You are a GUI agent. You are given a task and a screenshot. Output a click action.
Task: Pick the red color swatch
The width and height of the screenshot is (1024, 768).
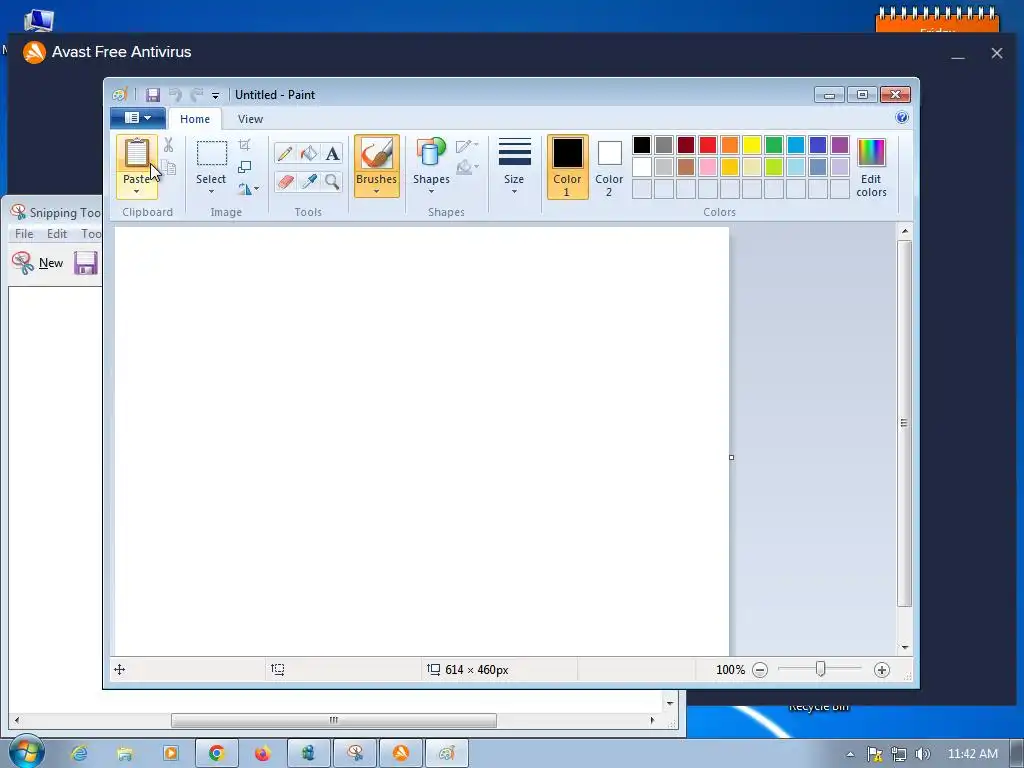[x=708, y=144]
